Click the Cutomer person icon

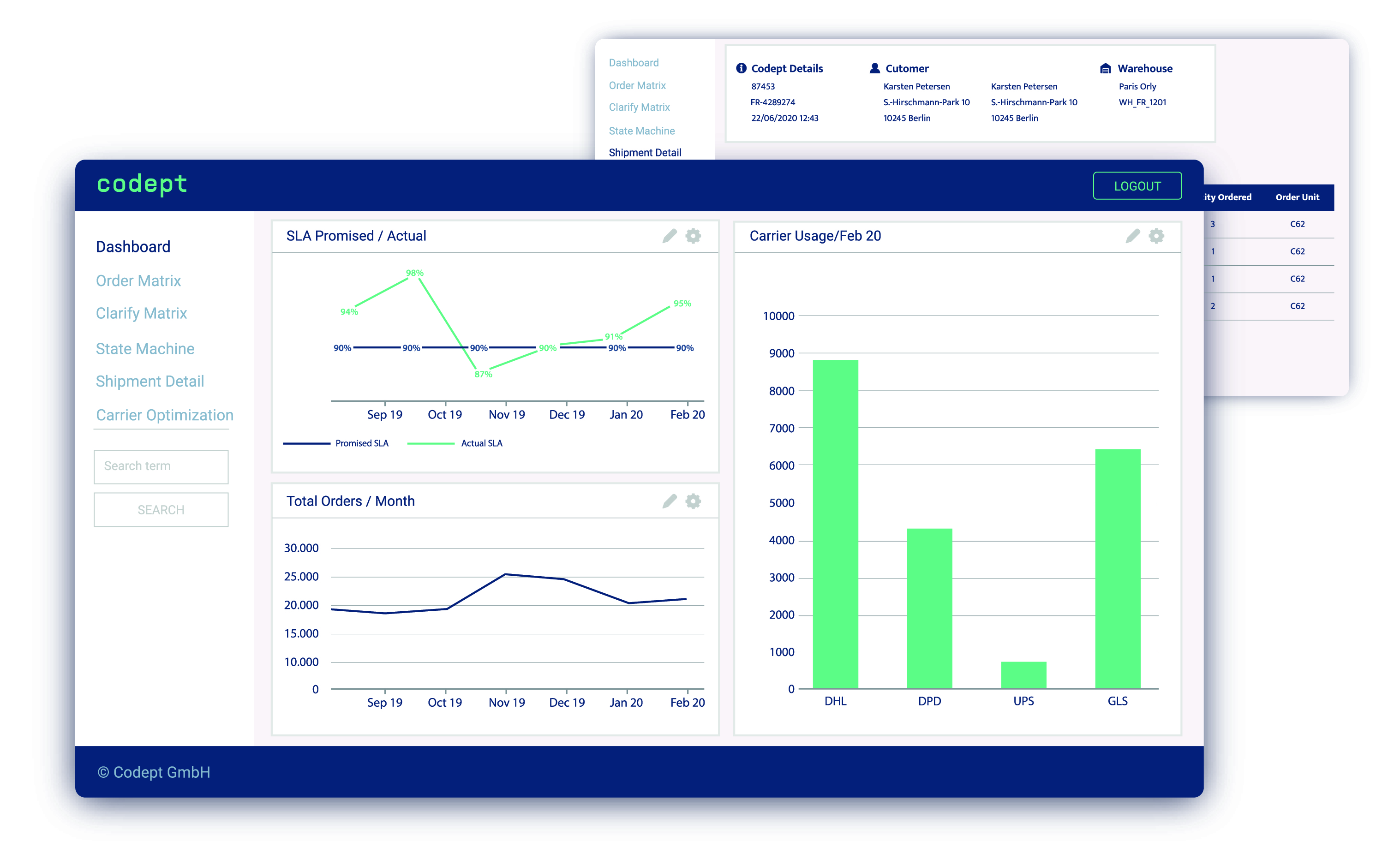click(874, 68)
